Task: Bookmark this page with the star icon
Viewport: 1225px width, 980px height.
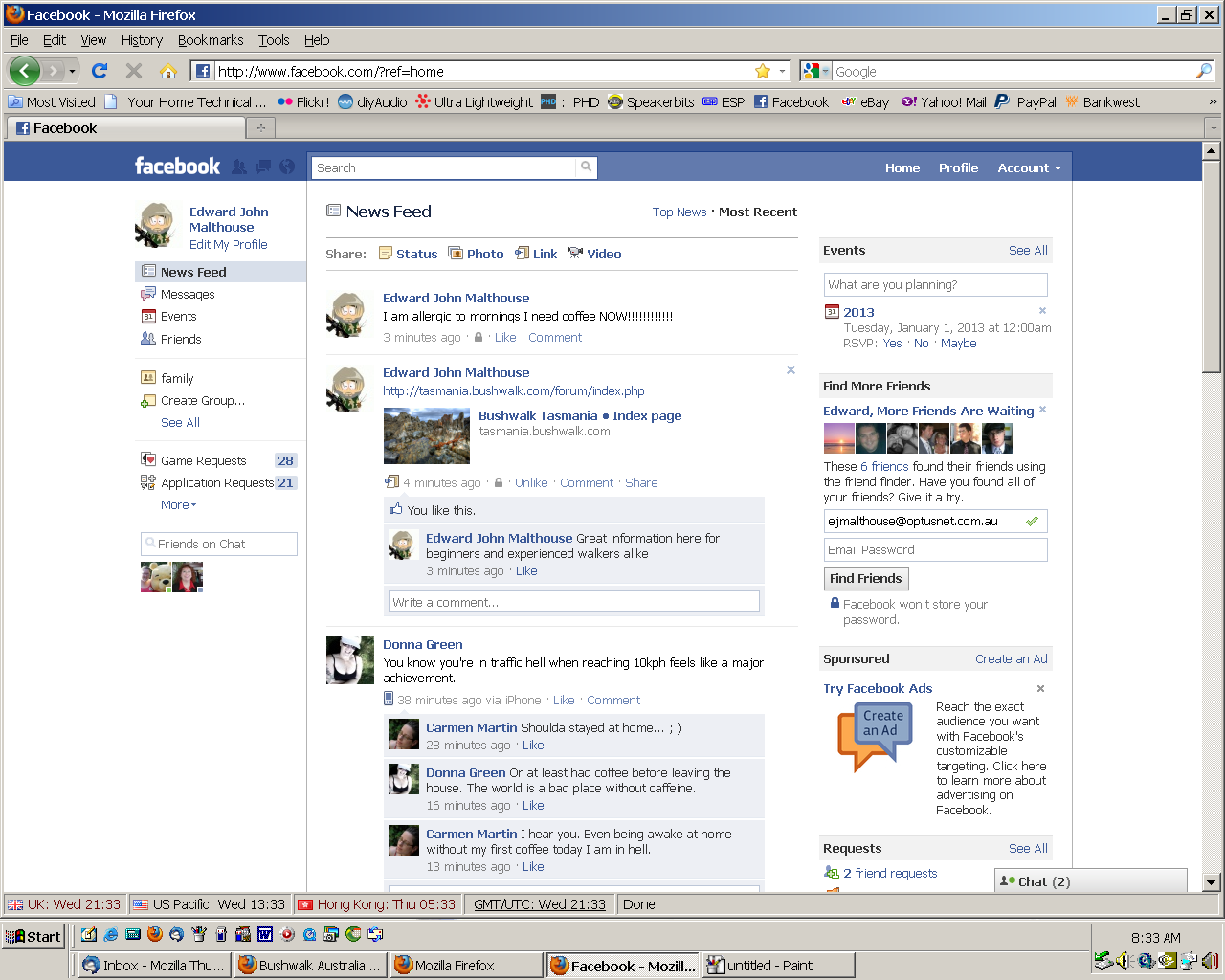Action: click(763, 71)
